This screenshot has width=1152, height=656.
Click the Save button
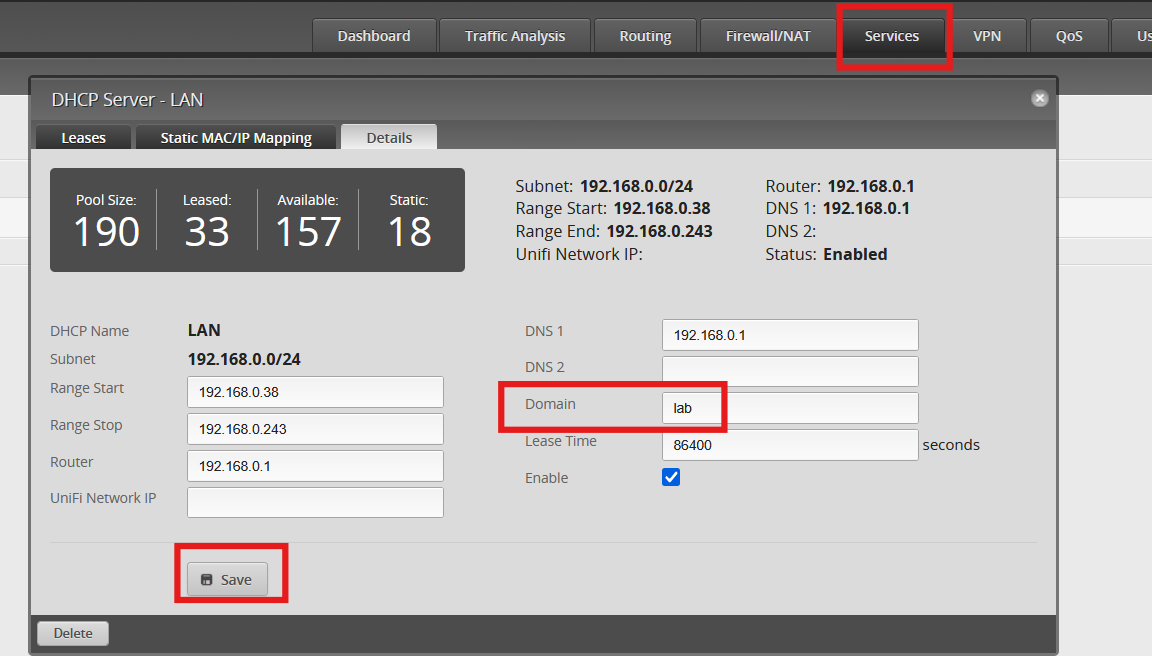tap(227, 580)
